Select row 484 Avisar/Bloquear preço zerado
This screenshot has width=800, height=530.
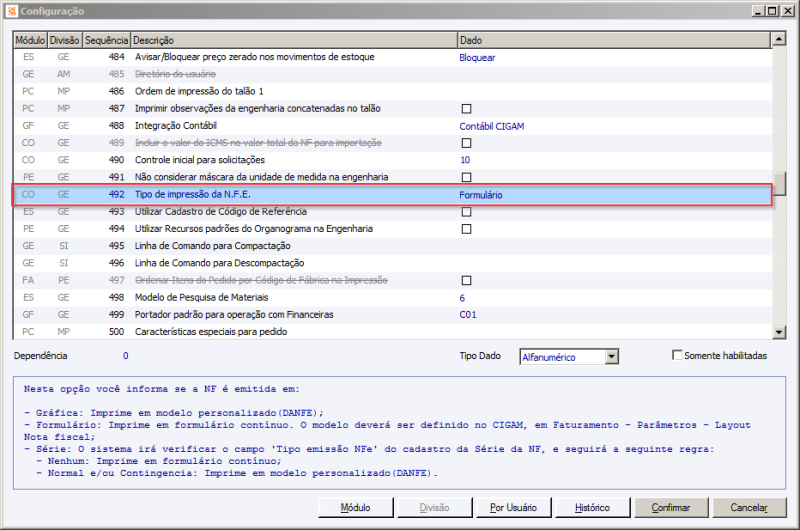392,57
